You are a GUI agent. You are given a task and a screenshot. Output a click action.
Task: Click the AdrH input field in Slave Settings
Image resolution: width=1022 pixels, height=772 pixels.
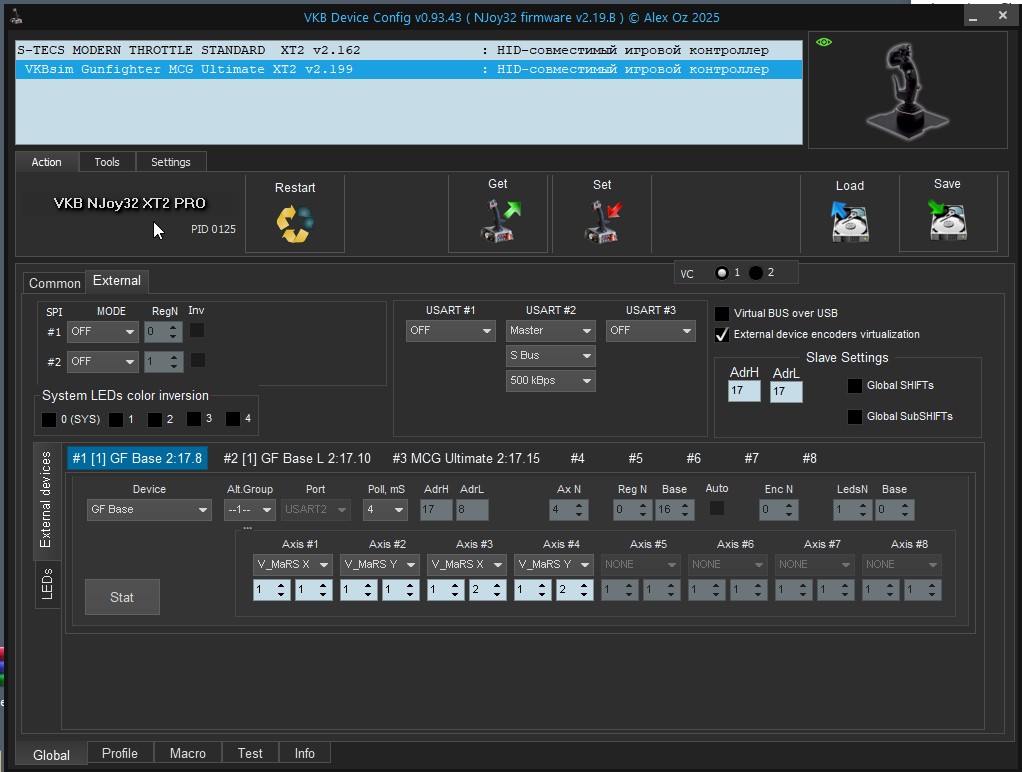(744, 391)
